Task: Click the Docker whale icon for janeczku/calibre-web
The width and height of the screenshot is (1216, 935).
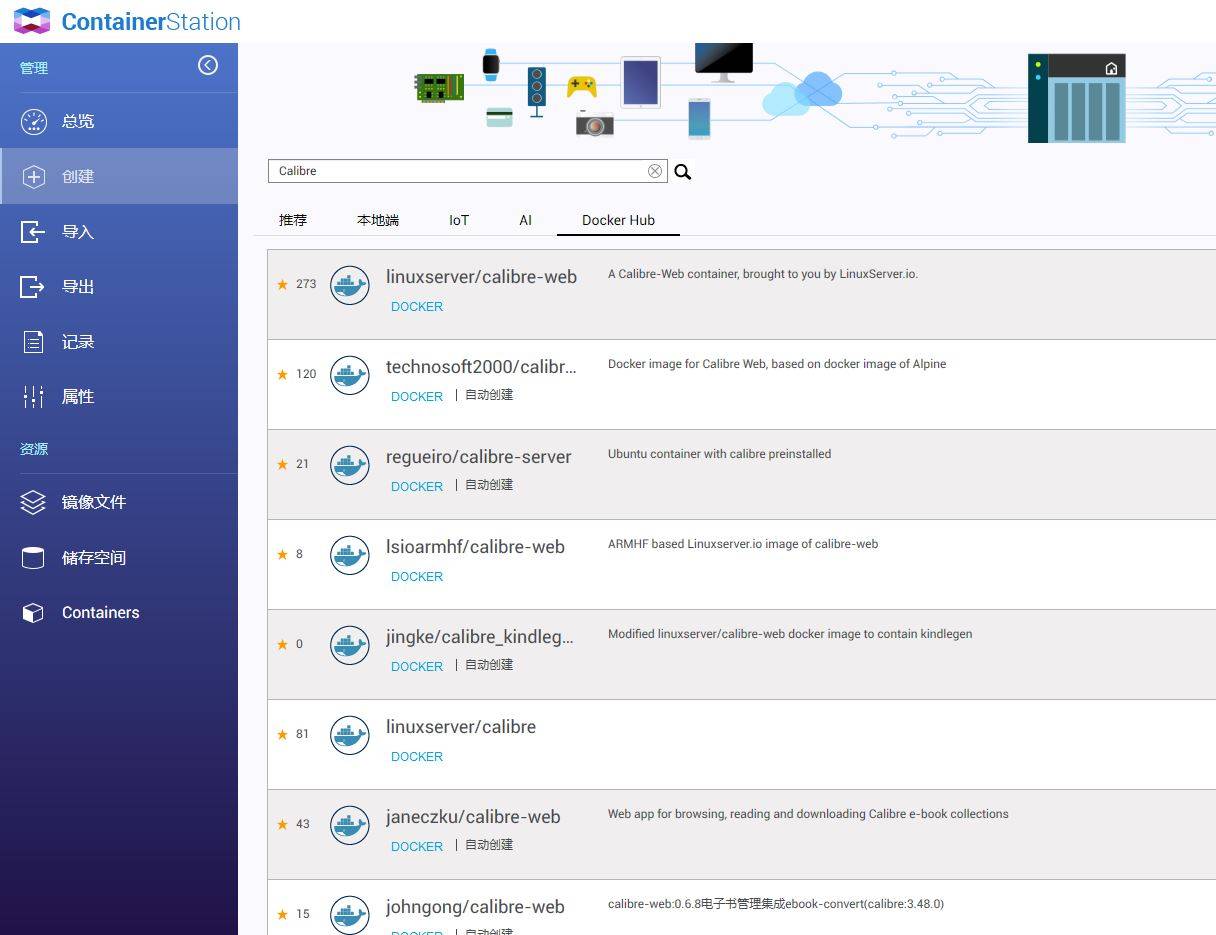Action: 350,825
